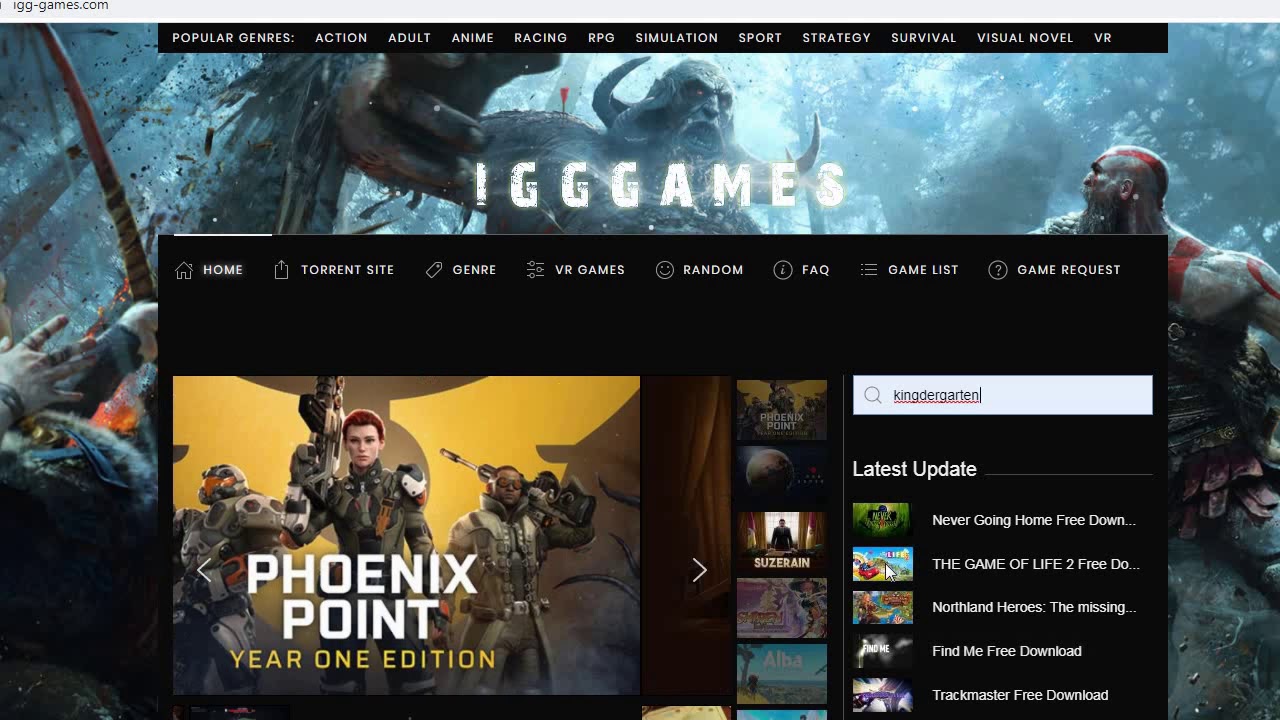Image resolution: width=1280 pixels, height=720 pixels.
Task: Open Trackmaster Free Download link
Action: coord(1020,695)
